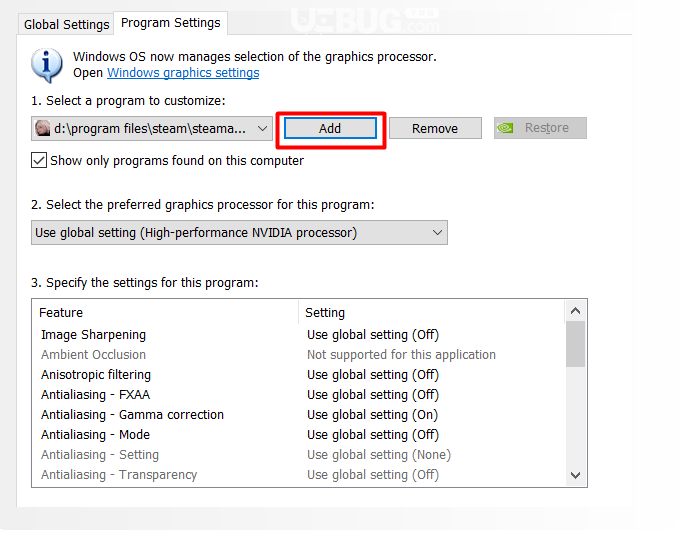Click scroll up arrow in settings list

pos(576,311)
